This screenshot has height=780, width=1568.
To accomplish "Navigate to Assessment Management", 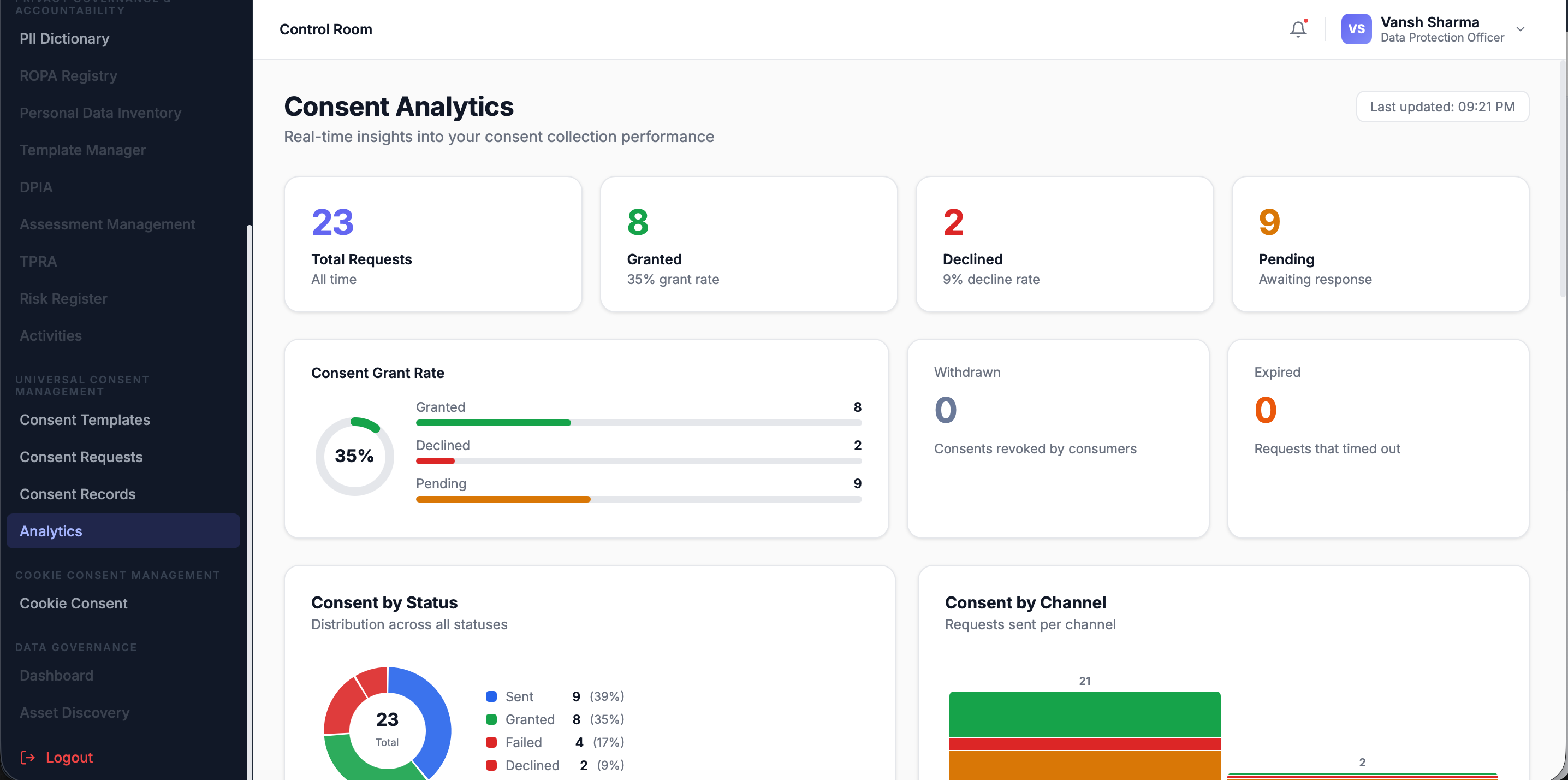I will (107, 224).
